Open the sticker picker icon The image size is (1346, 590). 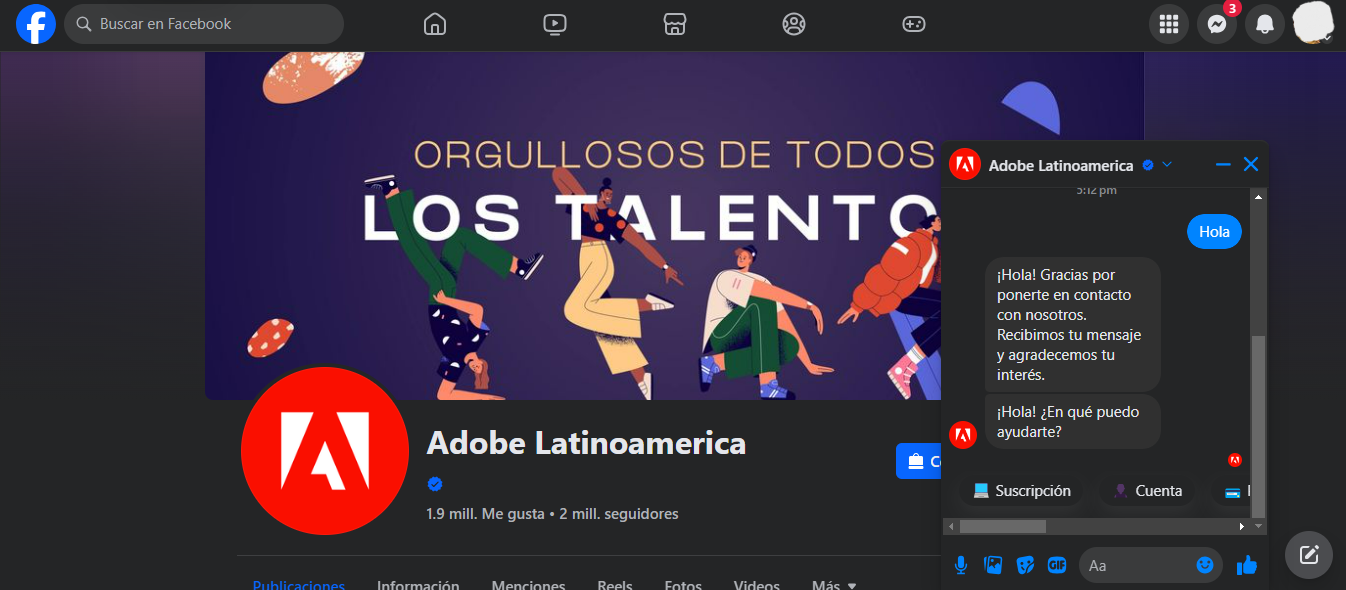(x=1025, y=565)
